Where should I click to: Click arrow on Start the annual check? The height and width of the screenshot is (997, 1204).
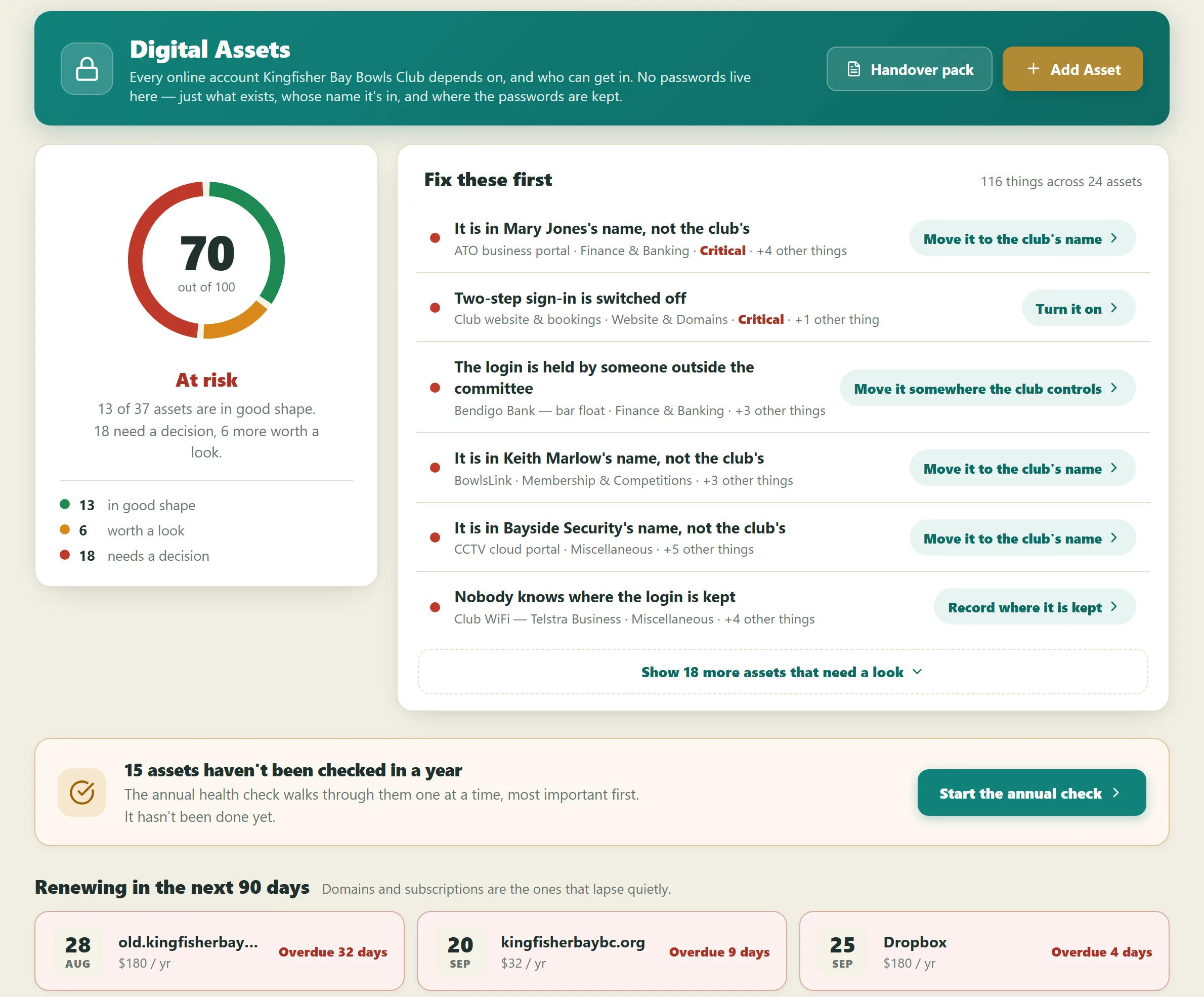tap(1115, 793)
